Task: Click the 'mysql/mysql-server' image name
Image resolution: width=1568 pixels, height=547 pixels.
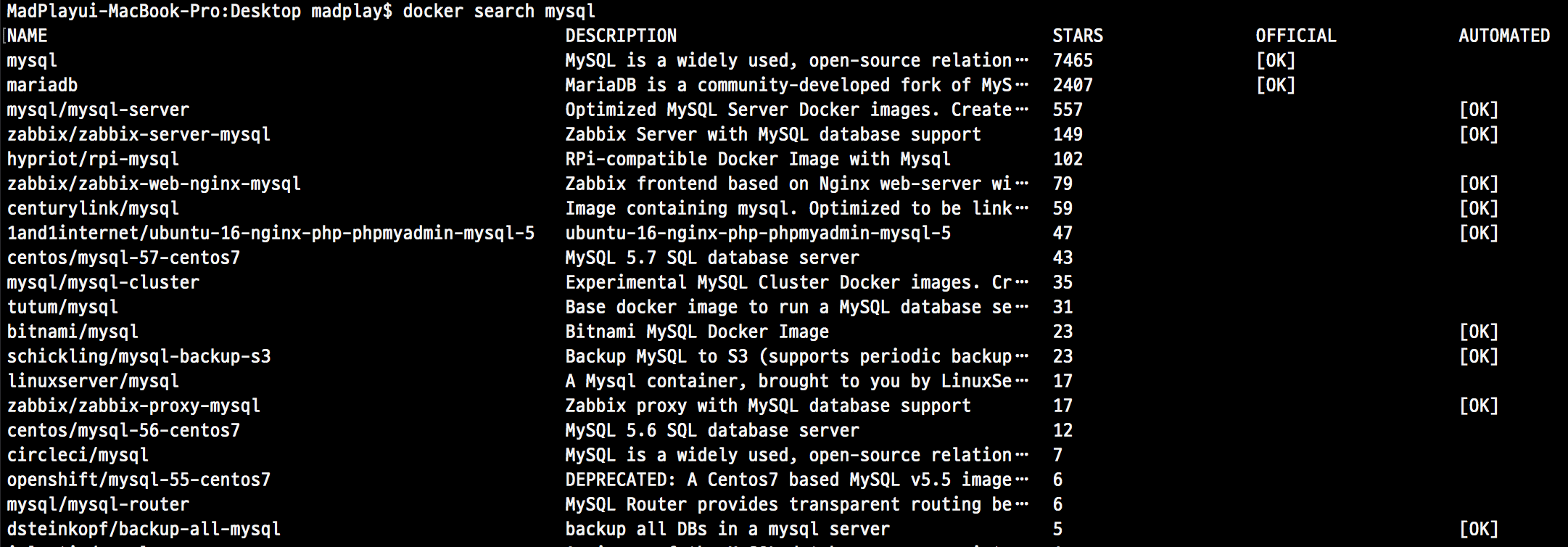Action: click(x=98, y=110)
